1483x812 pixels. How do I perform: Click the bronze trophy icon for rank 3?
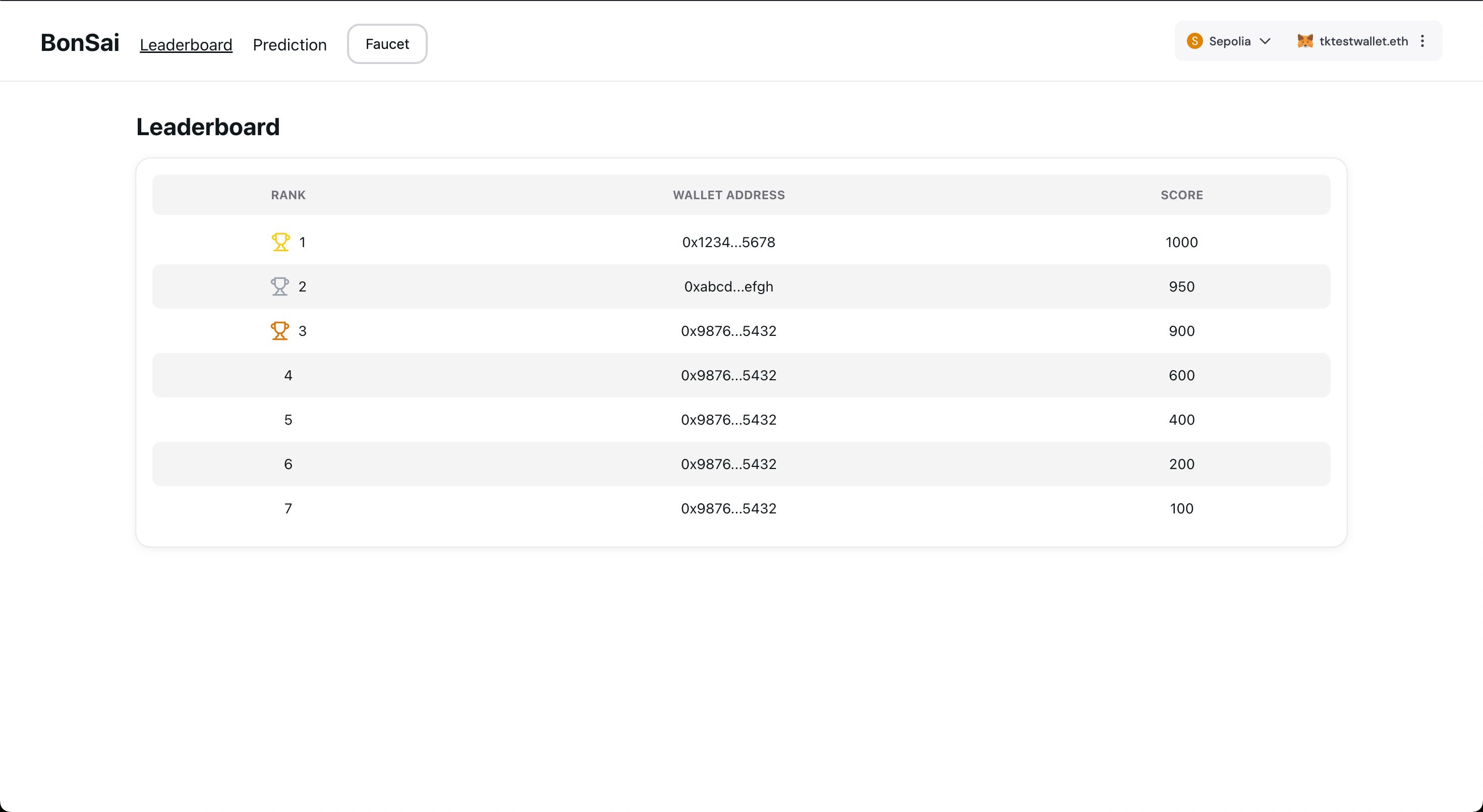tap(279, 331)
